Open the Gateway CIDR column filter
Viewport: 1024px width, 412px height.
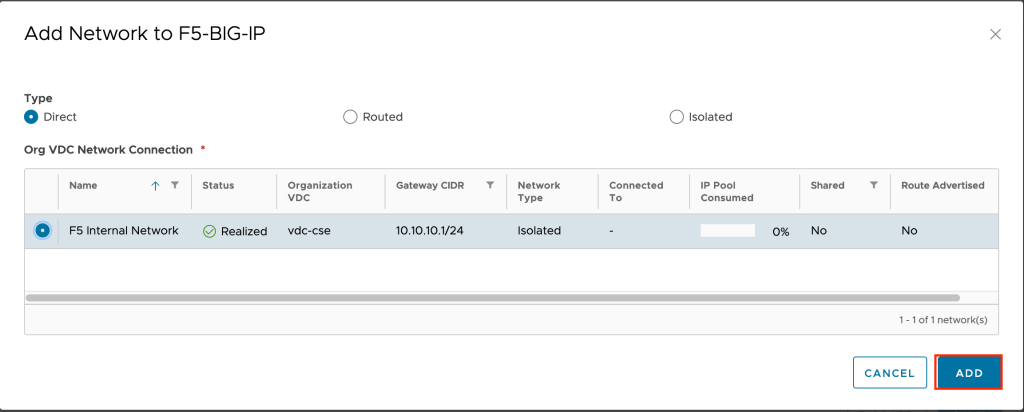click(490, 185)
